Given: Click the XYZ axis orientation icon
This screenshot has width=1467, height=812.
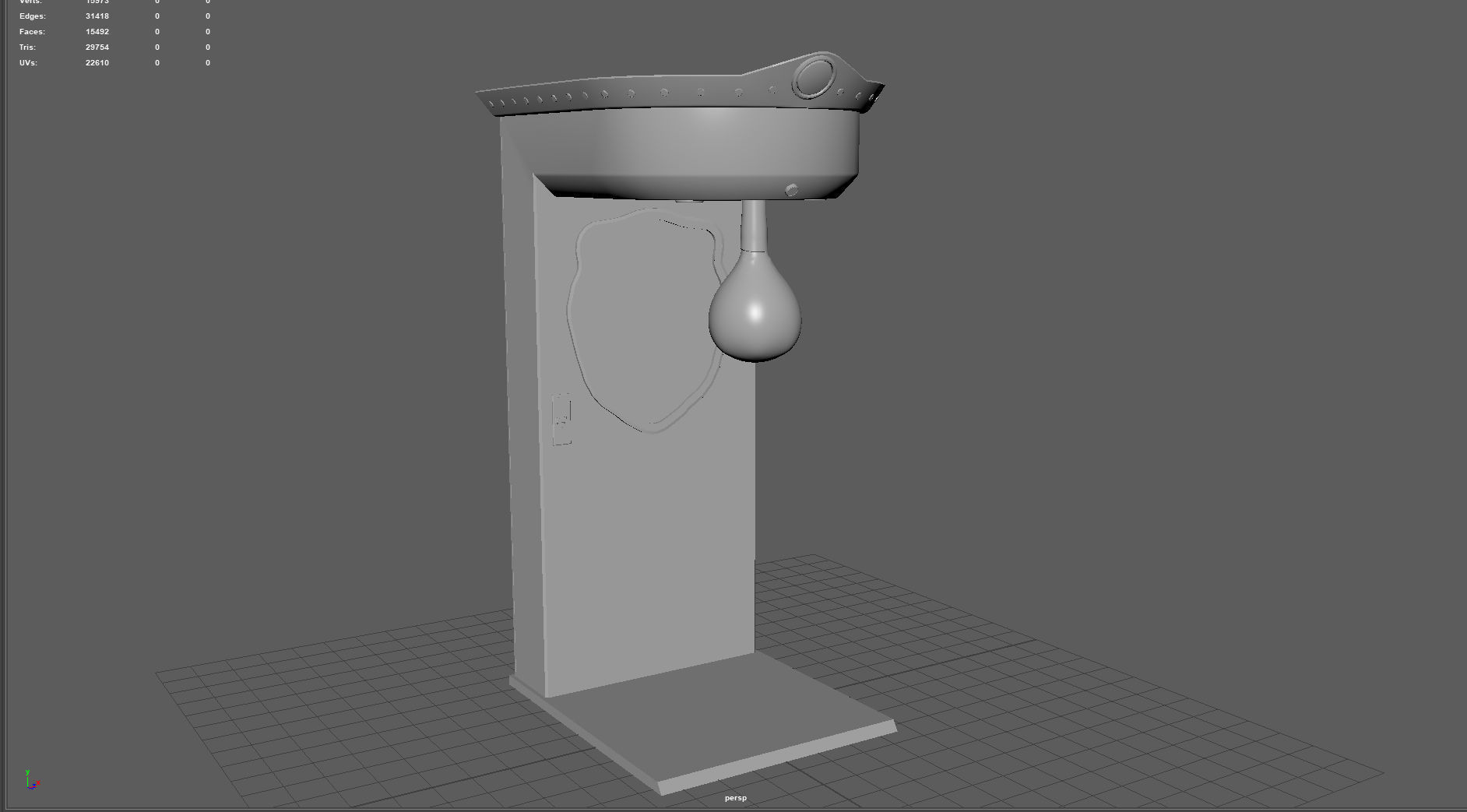Looking at the screenshot, I should coord(31,780).
